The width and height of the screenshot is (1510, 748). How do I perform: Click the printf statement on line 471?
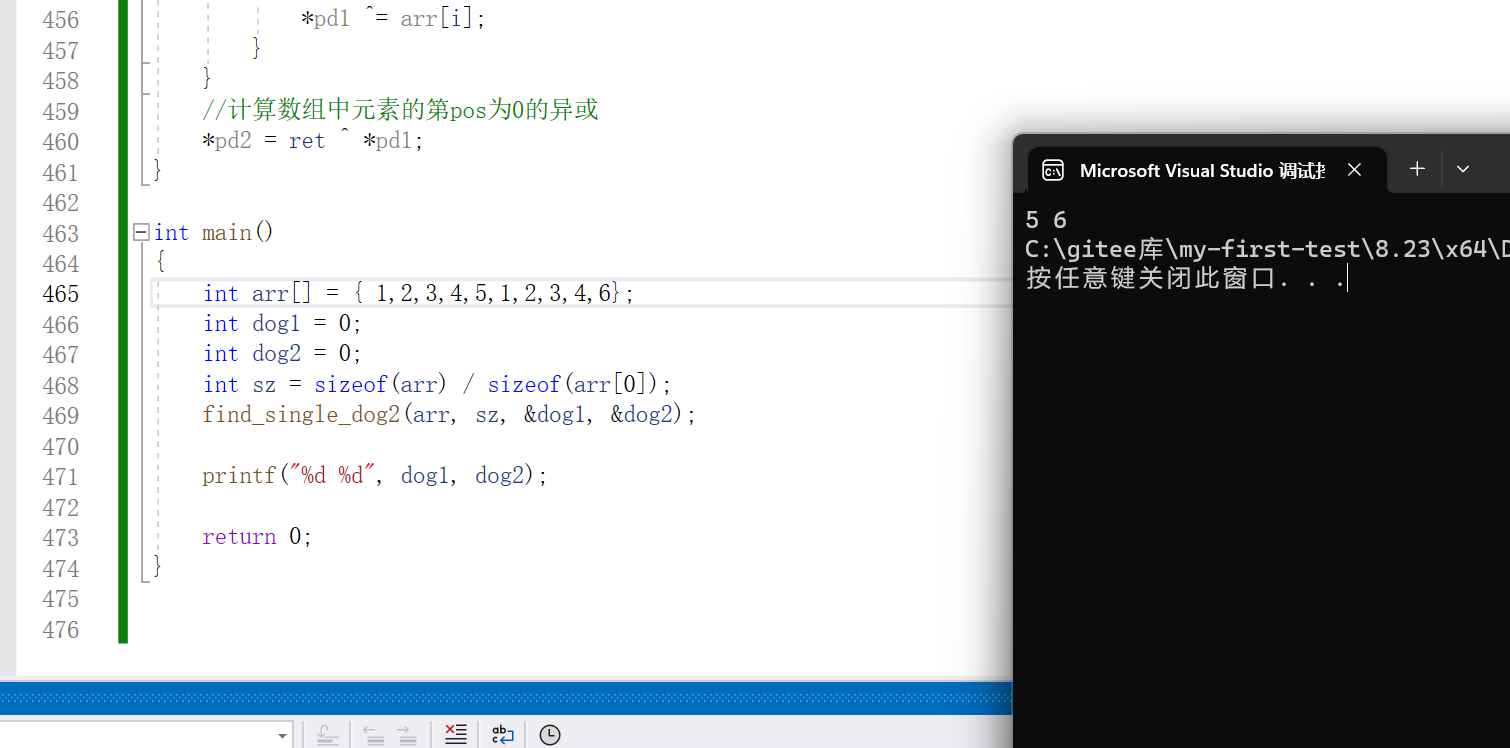coord(375,476)
